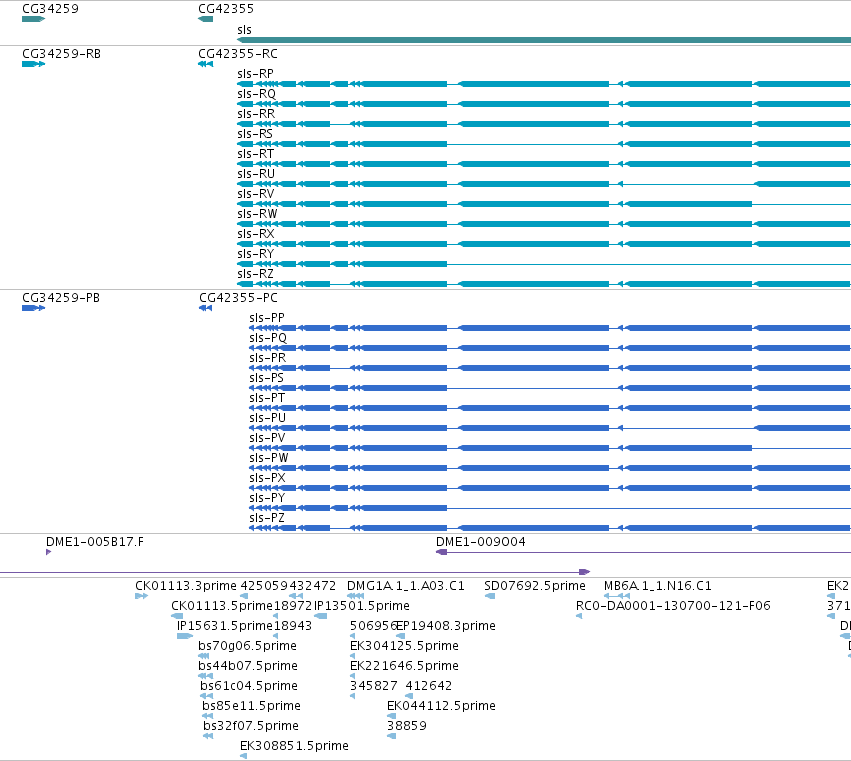Viewport: 851px width, 761px height.
Task: Select the CG34259 gene label
Action: [x=50, y=9]
